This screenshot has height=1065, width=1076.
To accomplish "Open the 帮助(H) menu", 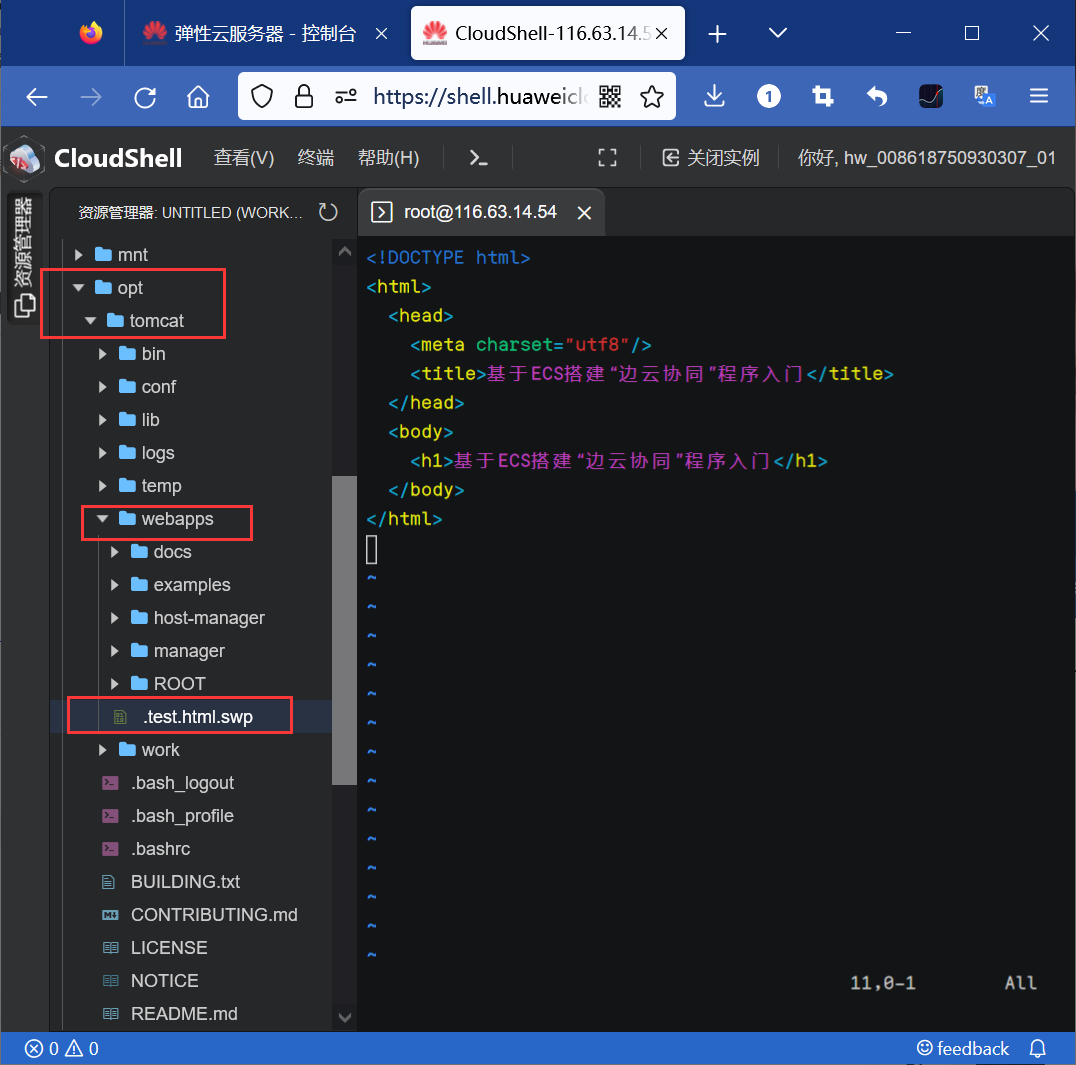I will pyautogui.click(x=388, y=158).
